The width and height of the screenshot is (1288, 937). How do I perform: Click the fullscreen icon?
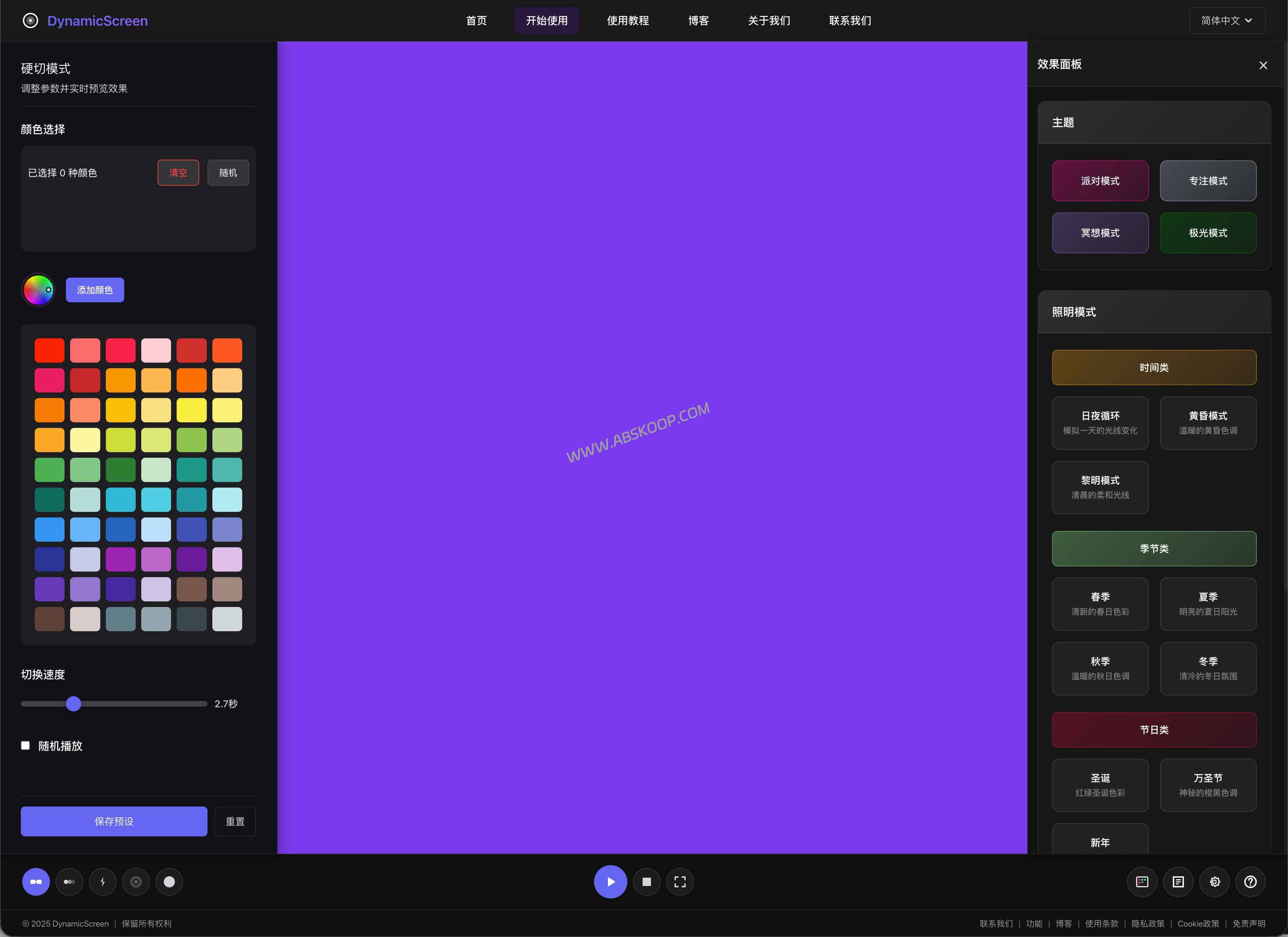pos(680,881)
